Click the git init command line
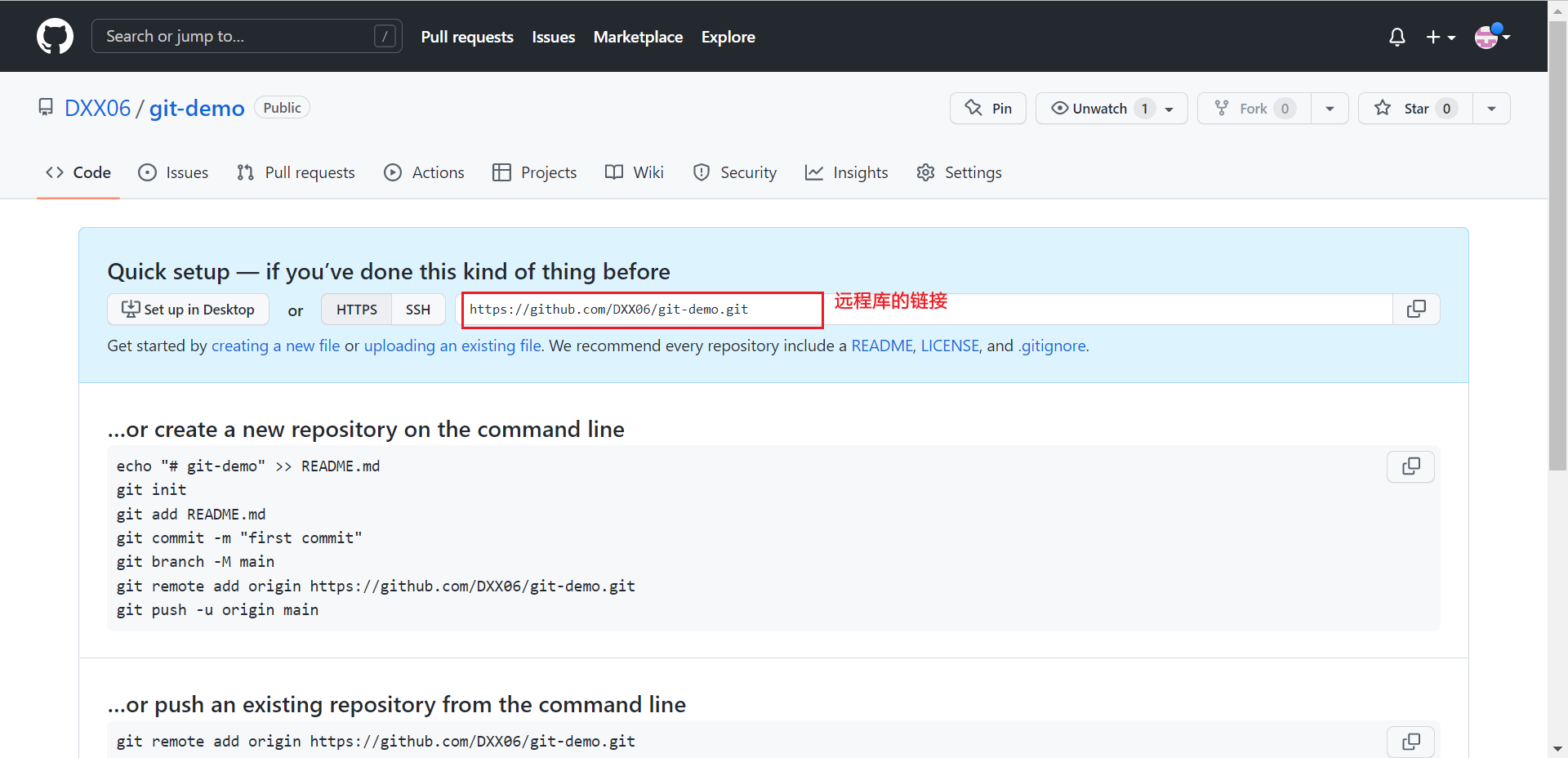 point(152,490)
